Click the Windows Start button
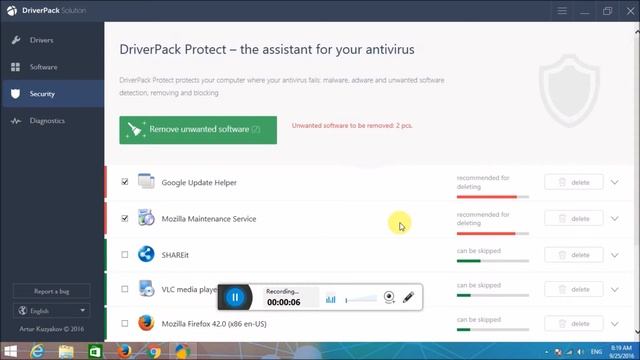Viewport: 640px width, 360px height. (x=11, y=351)
